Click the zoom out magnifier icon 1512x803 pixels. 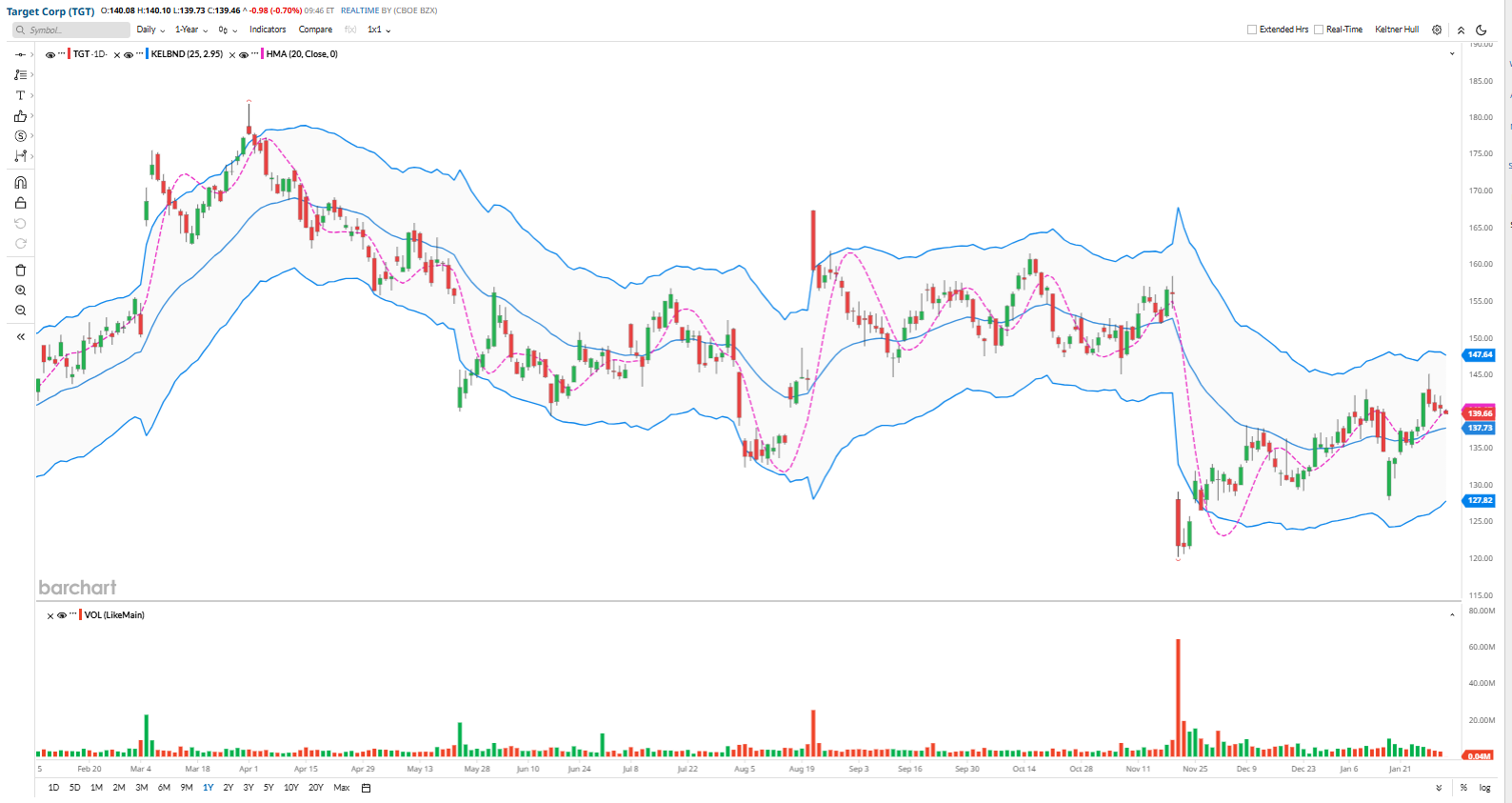tap(20, 311)
